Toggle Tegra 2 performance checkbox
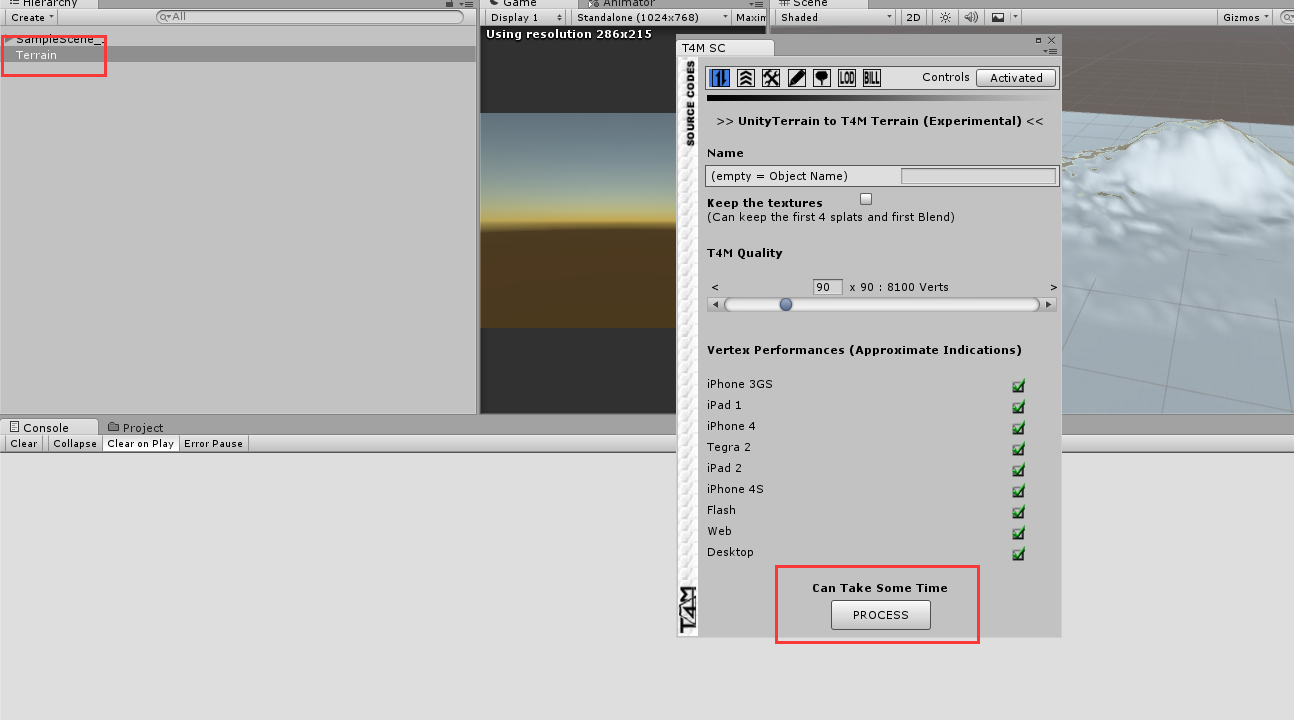The width and height of the screenshot is (1294, 720). pos(1018,448)
